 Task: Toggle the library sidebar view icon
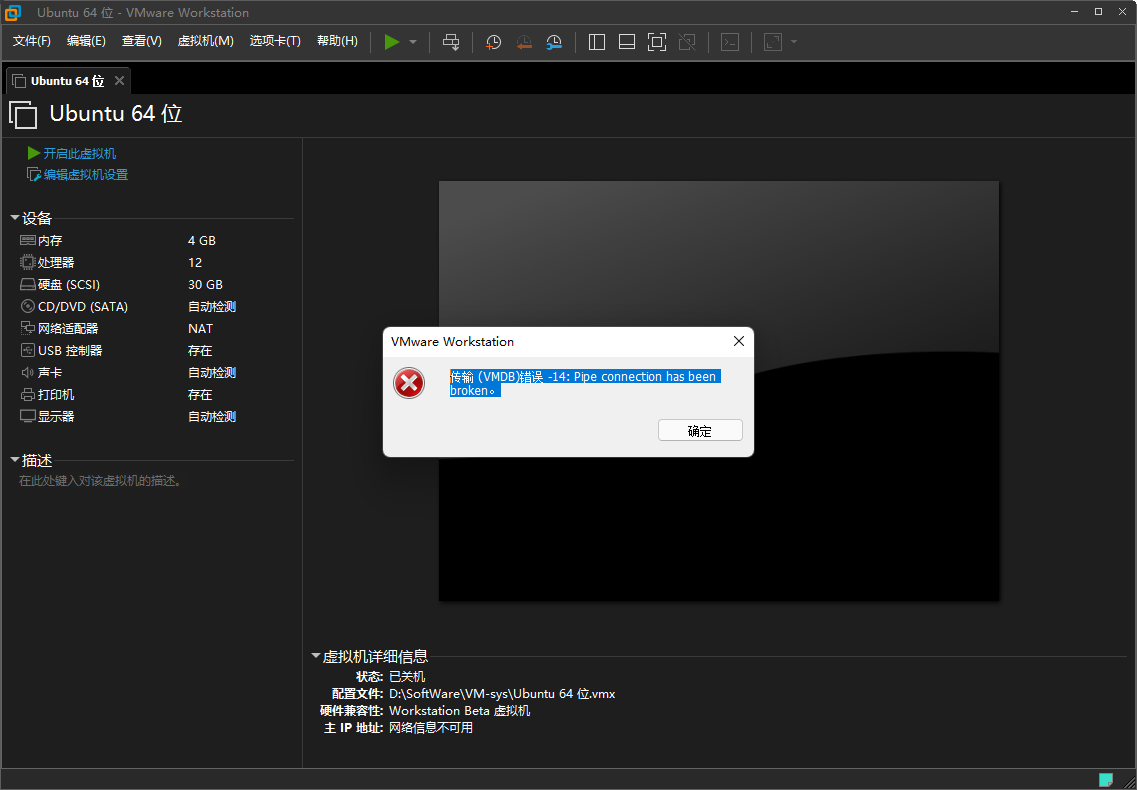(597, 42)
